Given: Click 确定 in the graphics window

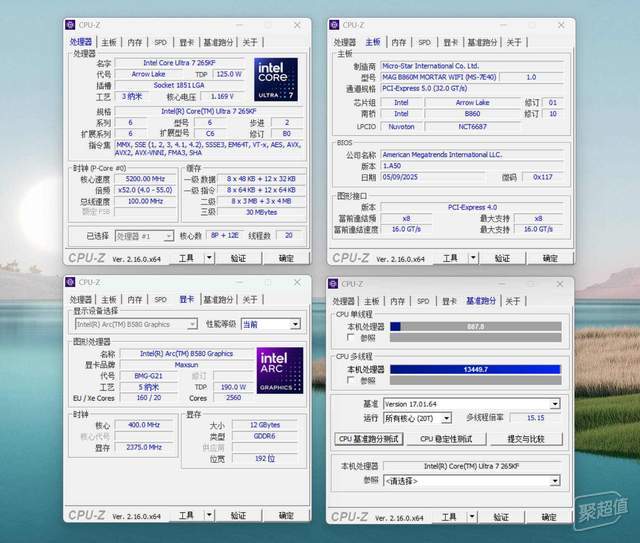Looking at the screenshot, I should point(286,515).
